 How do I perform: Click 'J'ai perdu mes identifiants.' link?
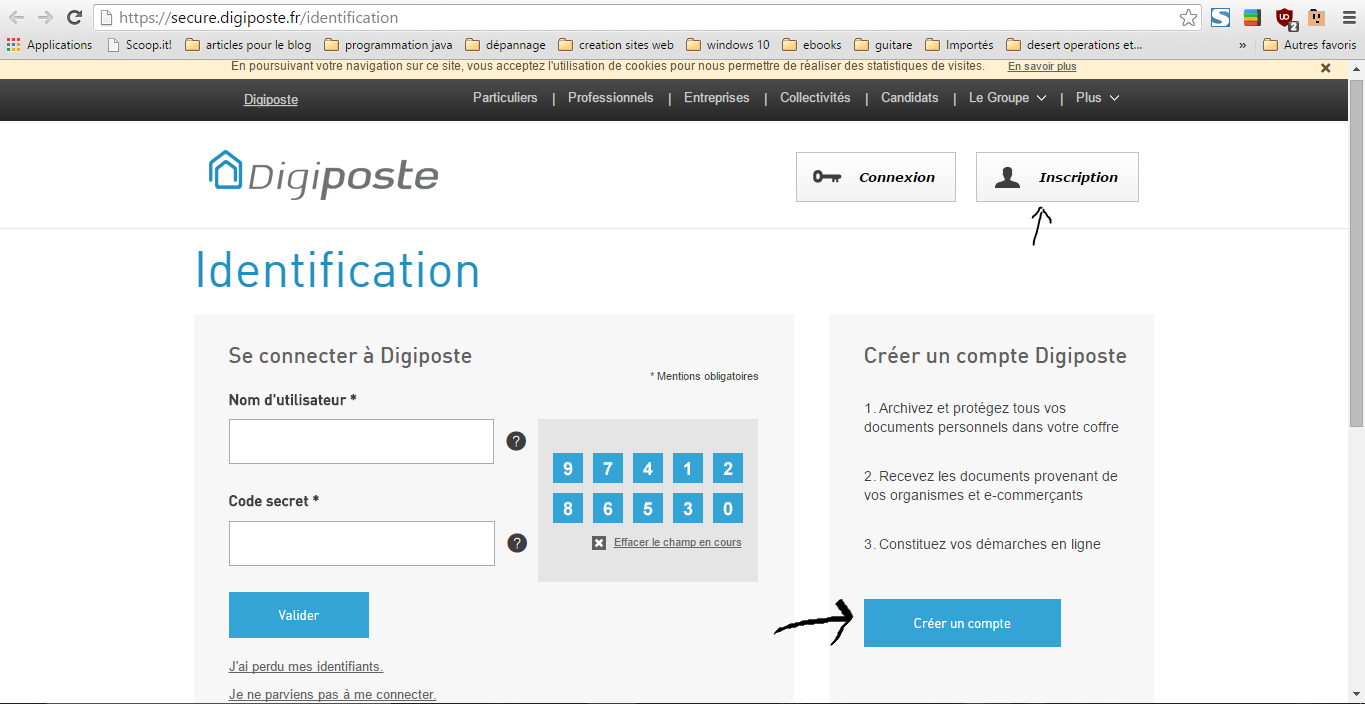(x=306, y=666)
